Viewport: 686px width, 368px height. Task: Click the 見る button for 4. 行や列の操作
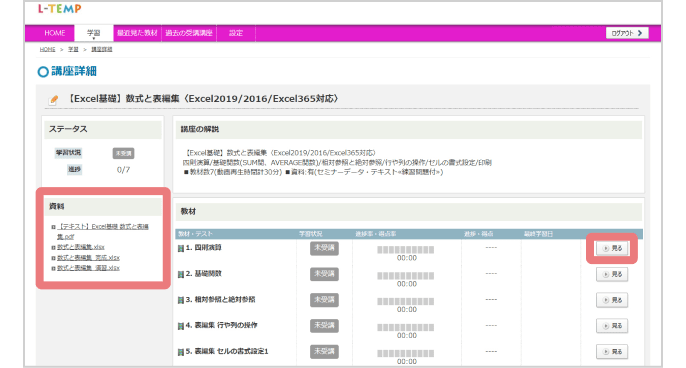pos(612,326)
